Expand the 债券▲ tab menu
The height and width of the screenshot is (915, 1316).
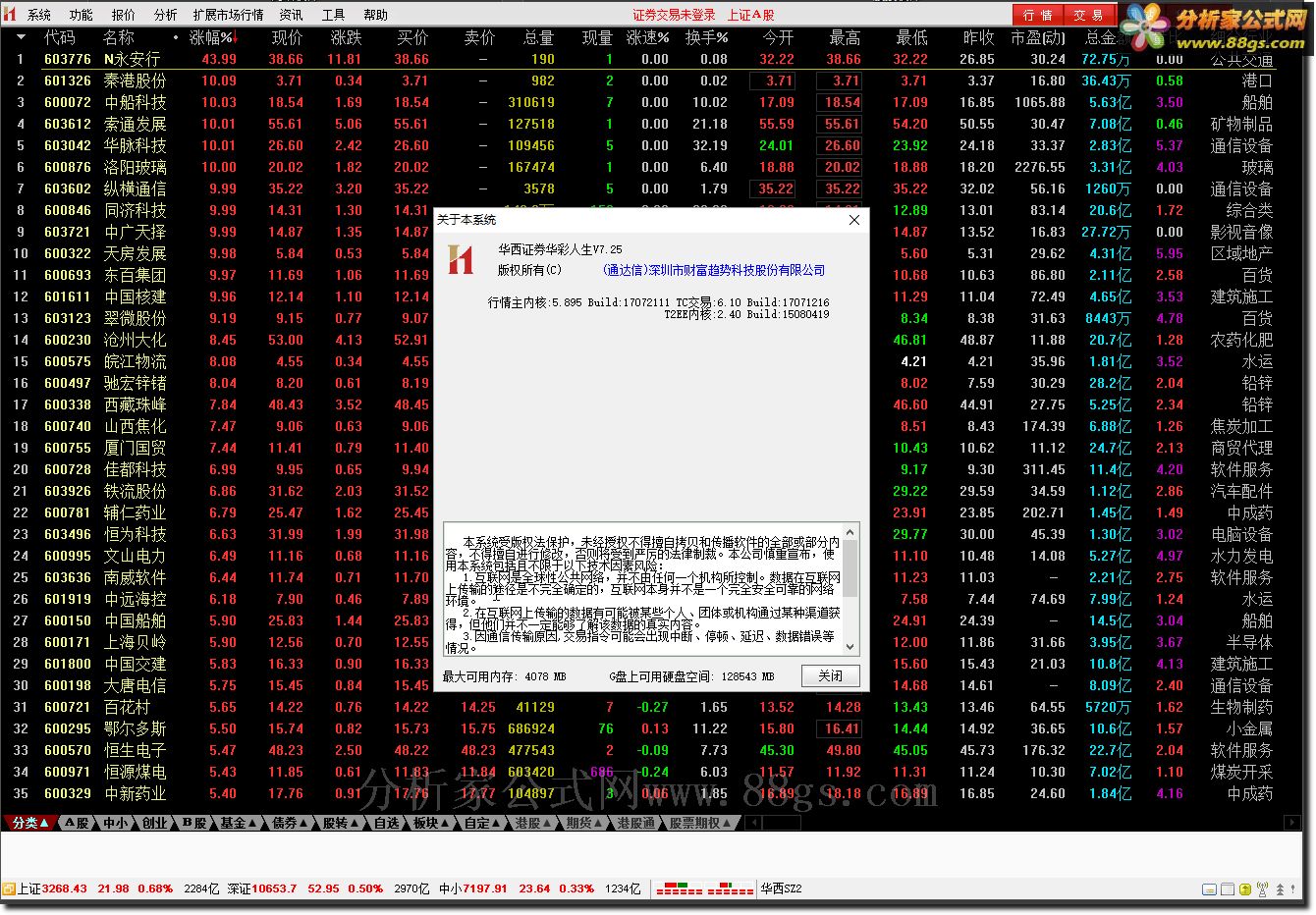[x=291, y=823]
